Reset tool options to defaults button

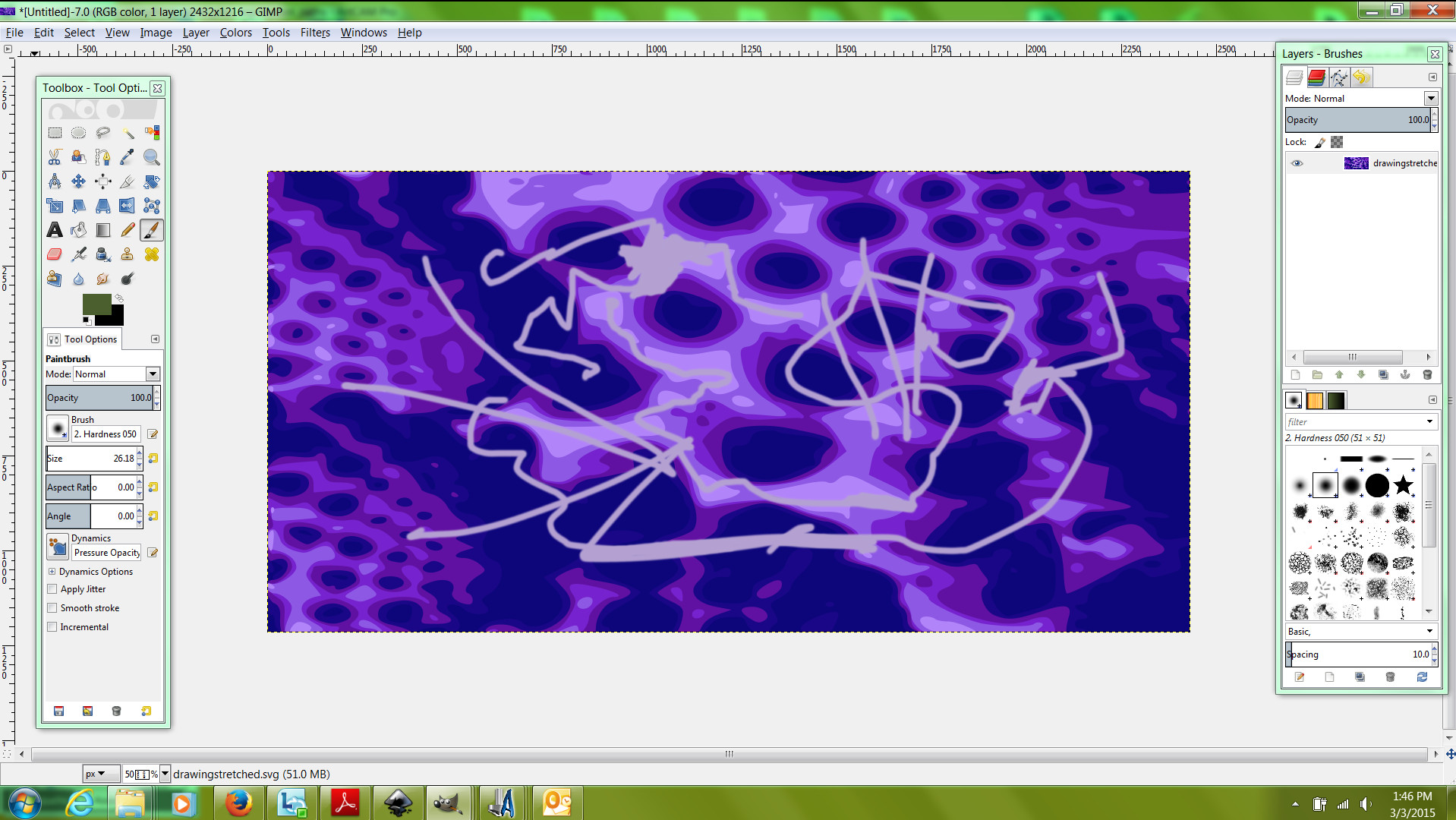(x=146, y=711)
